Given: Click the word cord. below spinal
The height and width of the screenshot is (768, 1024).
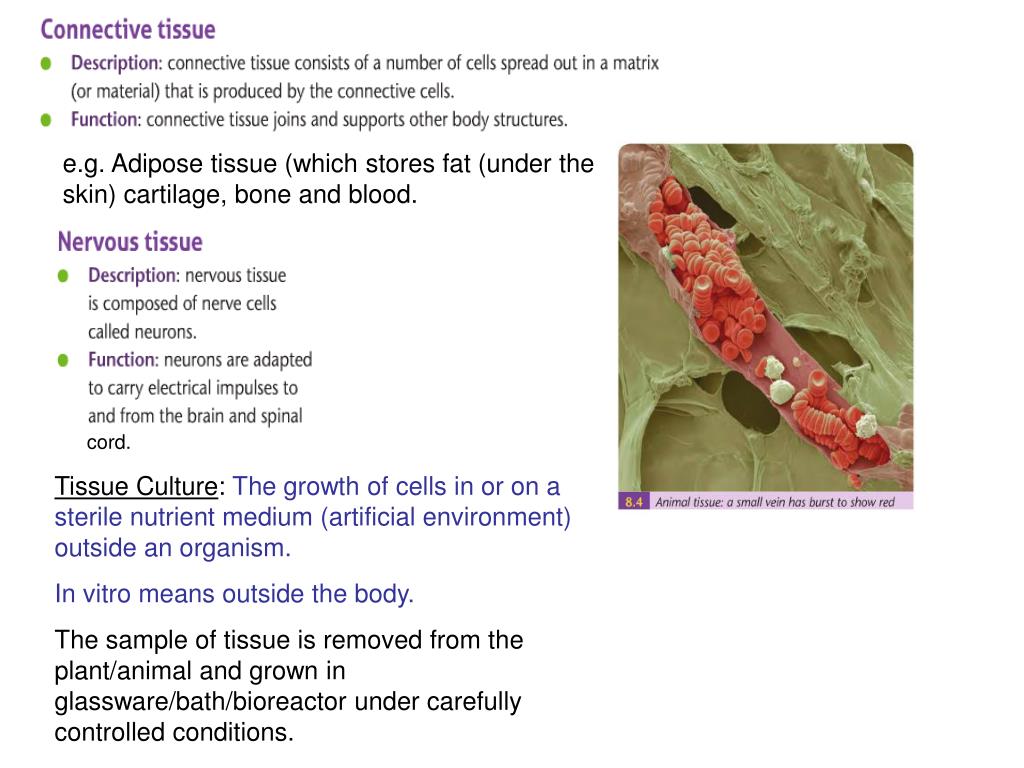Looking at the screenshot, I should pos(108,443).
